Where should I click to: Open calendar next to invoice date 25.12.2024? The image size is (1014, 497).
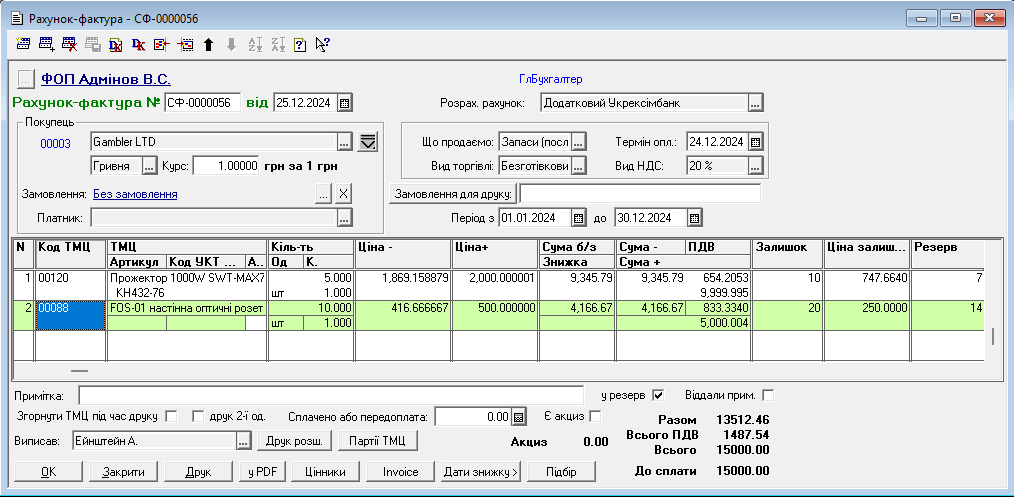click(344, 103)
